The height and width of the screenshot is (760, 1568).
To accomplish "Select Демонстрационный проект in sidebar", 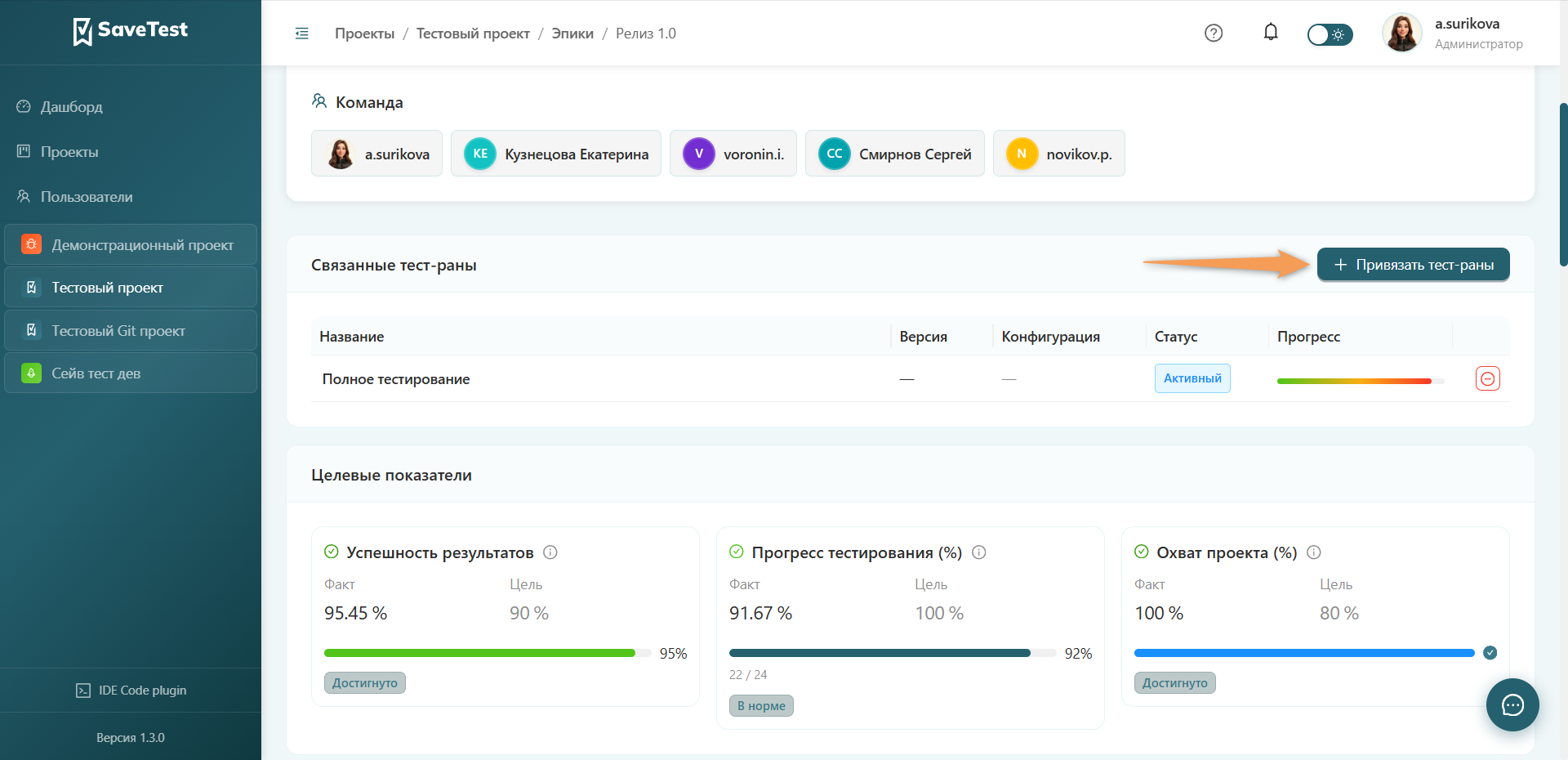I will (131, 244).
